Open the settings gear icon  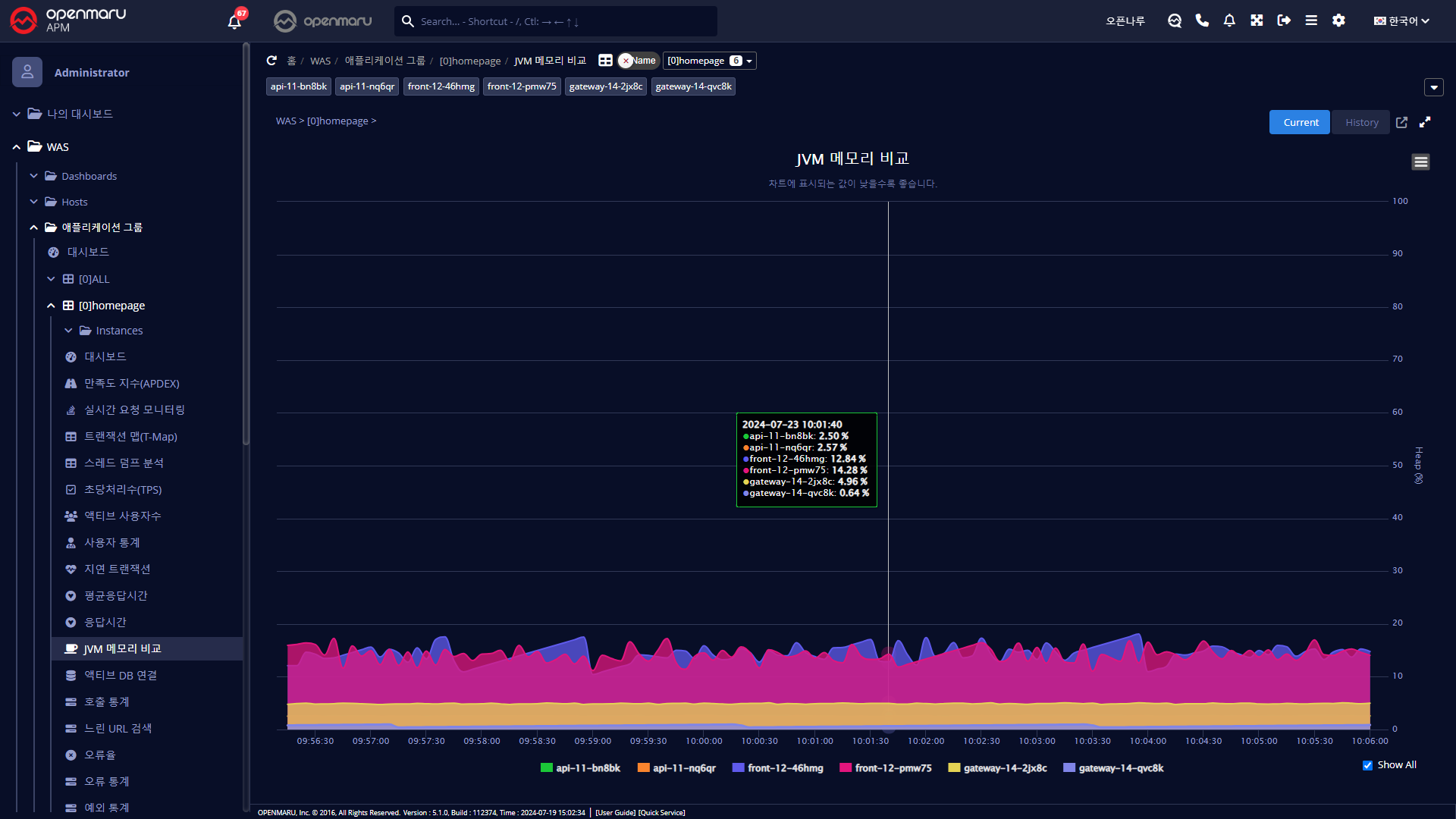1338,20
